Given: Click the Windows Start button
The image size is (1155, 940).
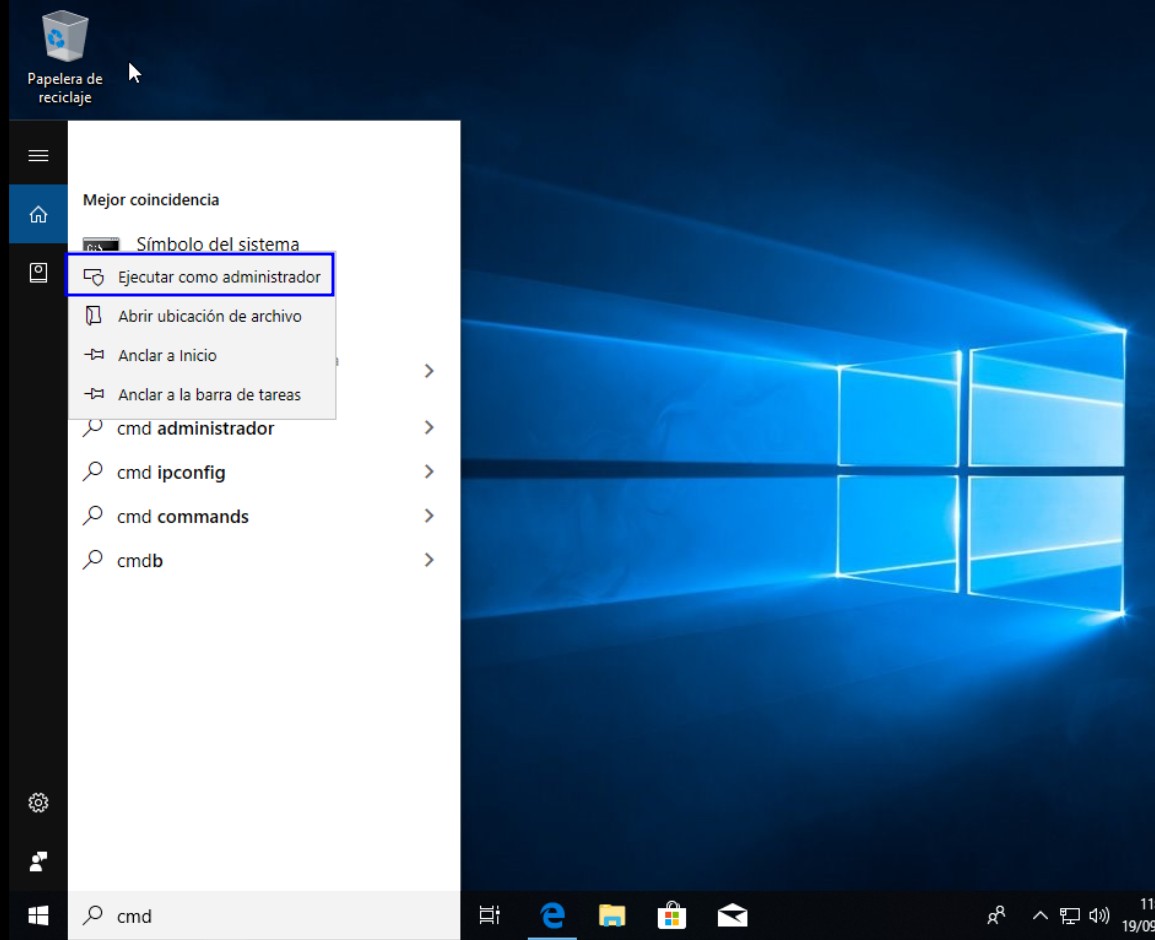Looking at the screenshot, I should (x=38, y=916).
